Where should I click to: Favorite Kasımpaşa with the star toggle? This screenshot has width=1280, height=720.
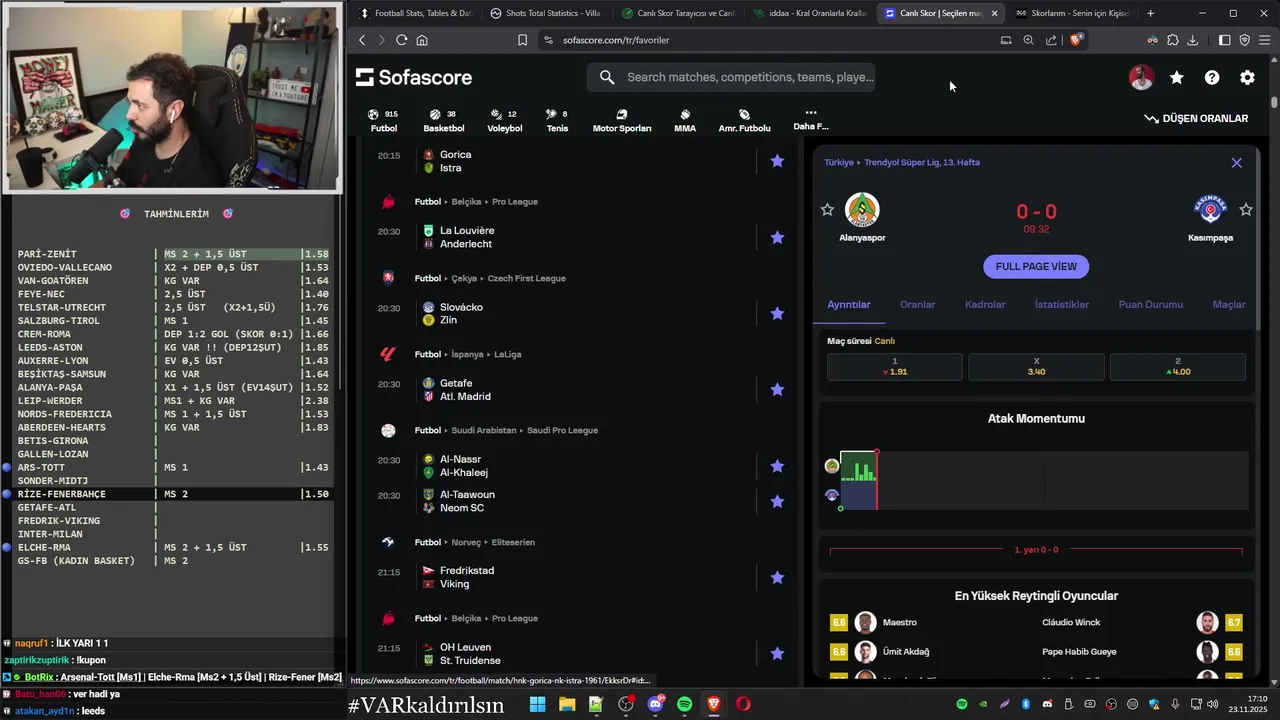(1246, 209)
